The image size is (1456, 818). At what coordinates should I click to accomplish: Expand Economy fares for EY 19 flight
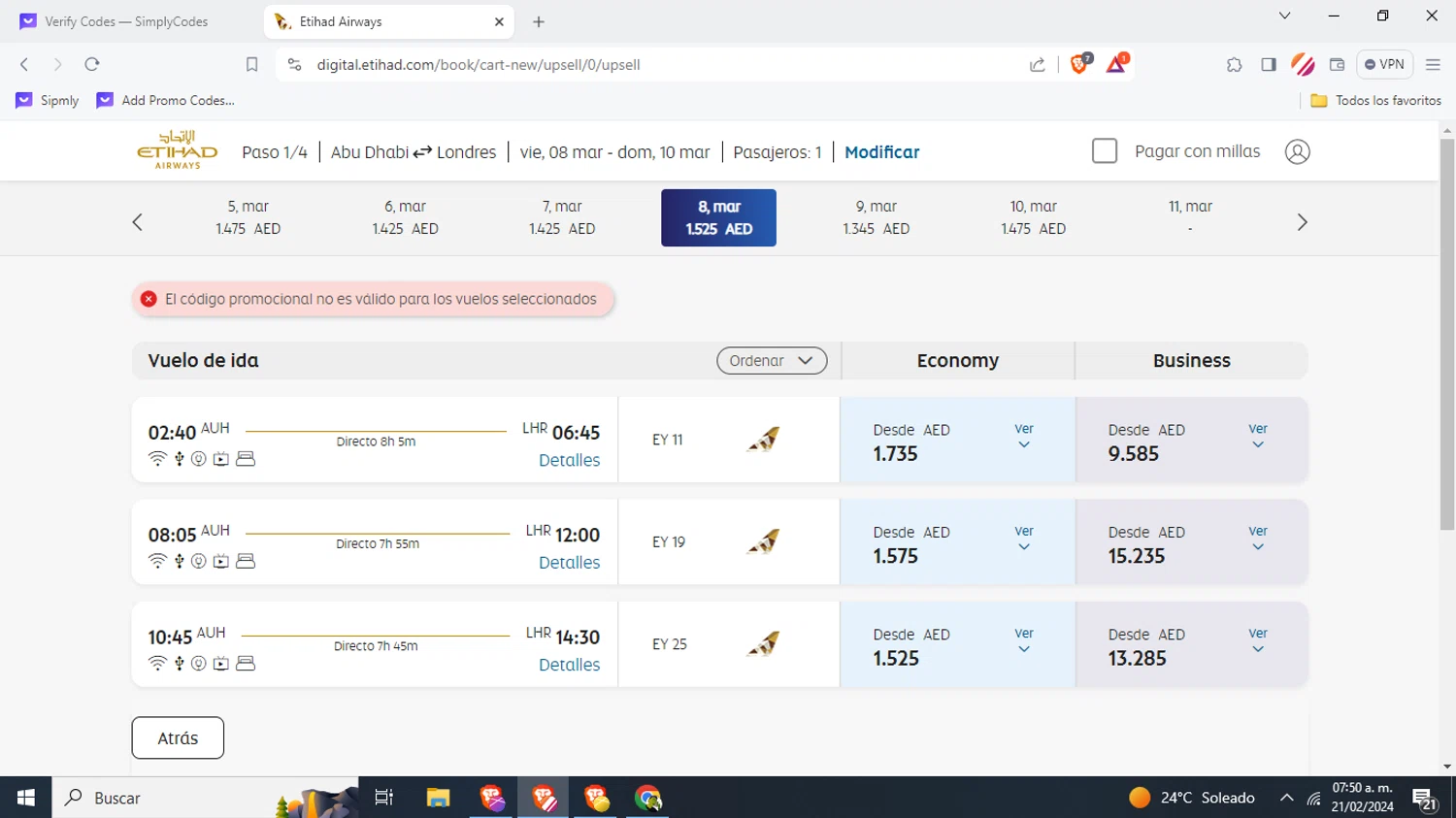pyautogui.click(x=1024, y=539)
